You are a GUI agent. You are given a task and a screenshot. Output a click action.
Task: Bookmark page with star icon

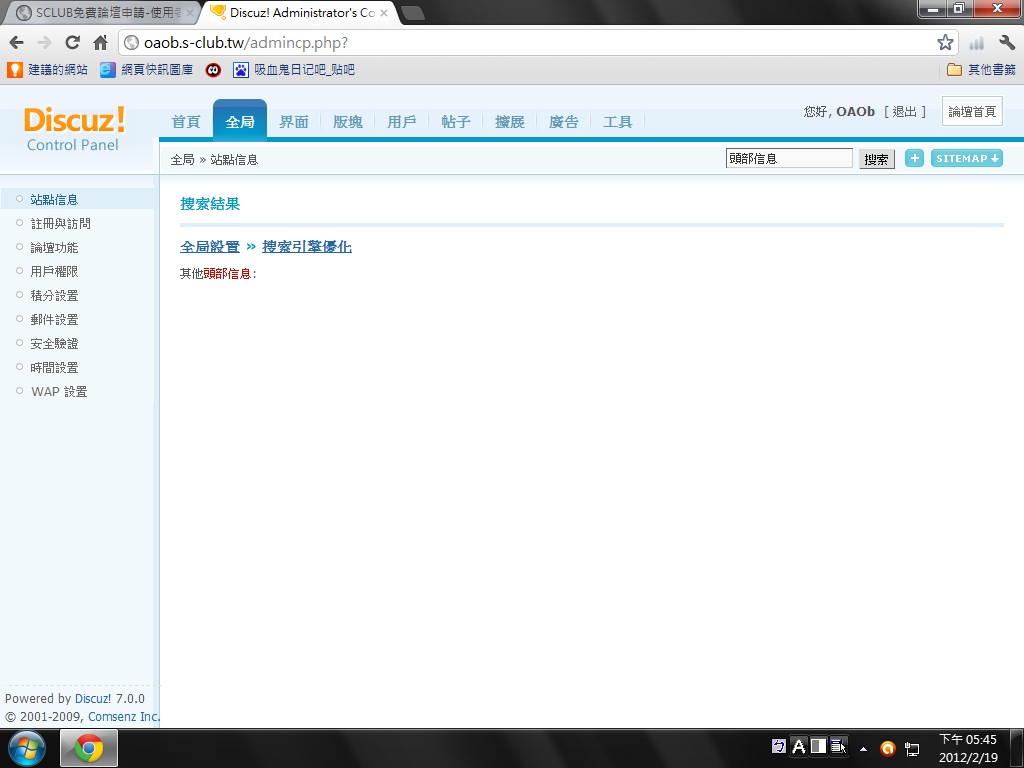click(945, 43)
